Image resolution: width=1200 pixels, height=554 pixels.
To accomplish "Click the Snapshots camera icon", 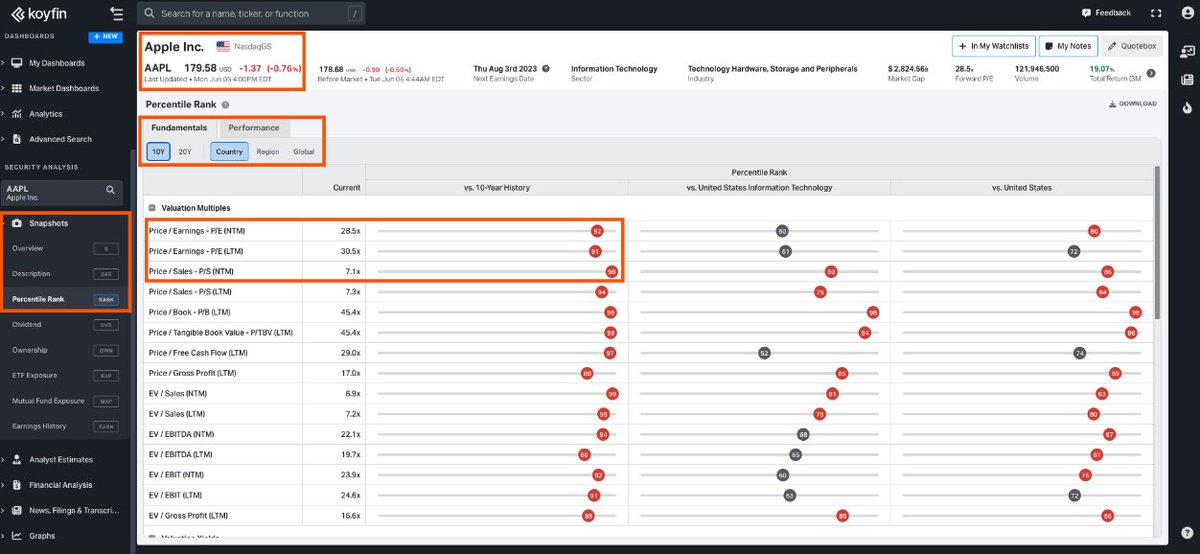I will 16,223.
